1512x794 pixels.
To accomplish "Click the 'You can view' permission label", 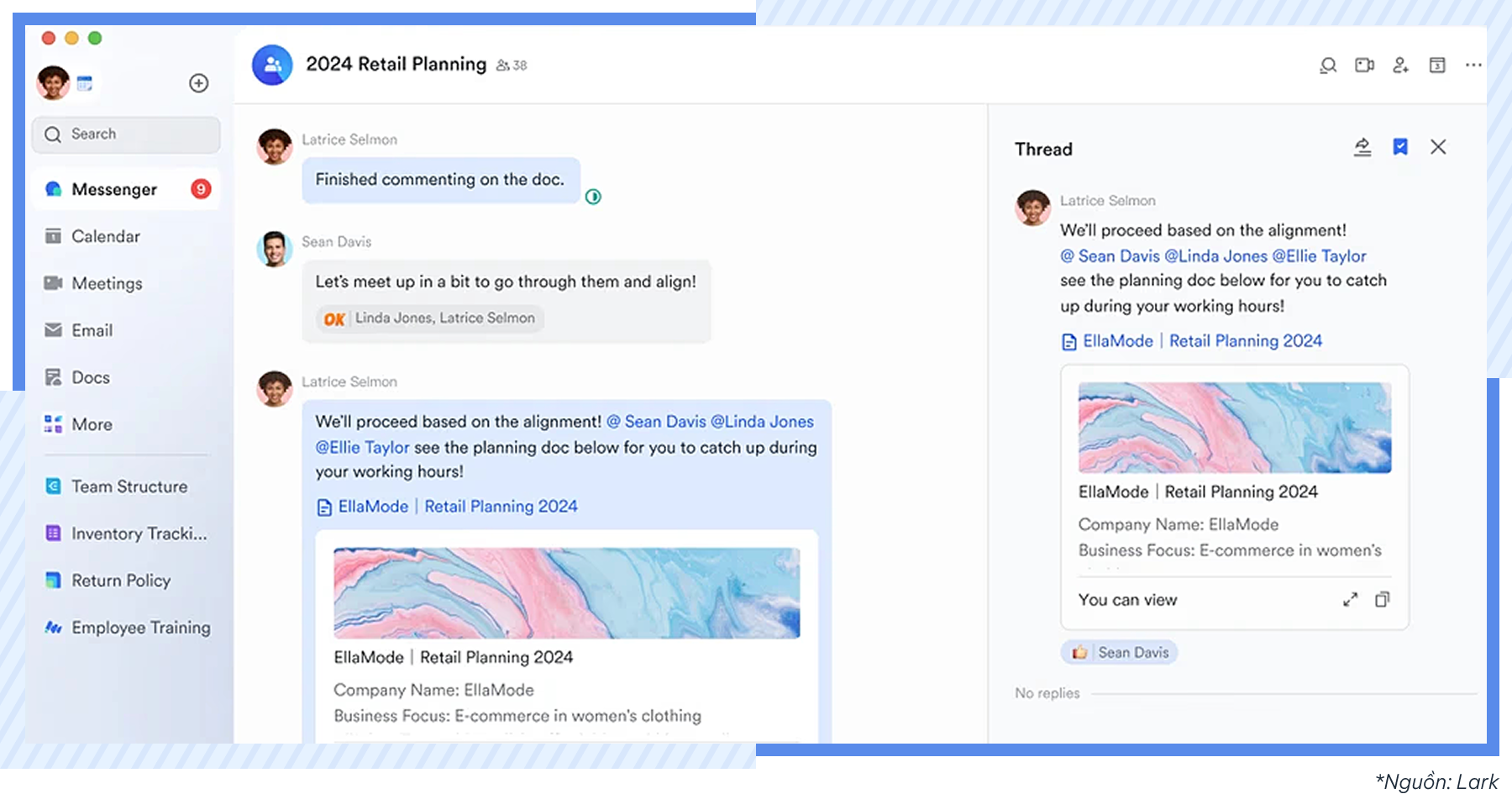I will (x=1127, y=600).
